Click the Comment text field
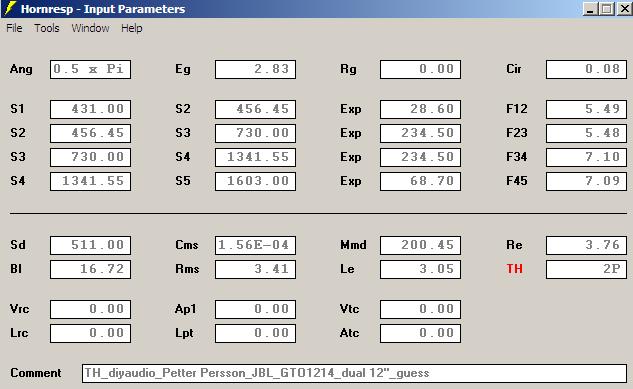Viewport: 633px width, 389px height. tap(354, 373)
